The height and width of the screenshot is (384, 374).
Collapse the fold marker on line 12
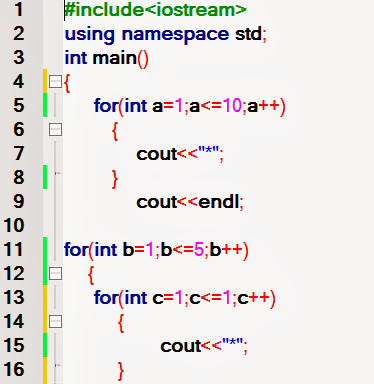[55, 273]
